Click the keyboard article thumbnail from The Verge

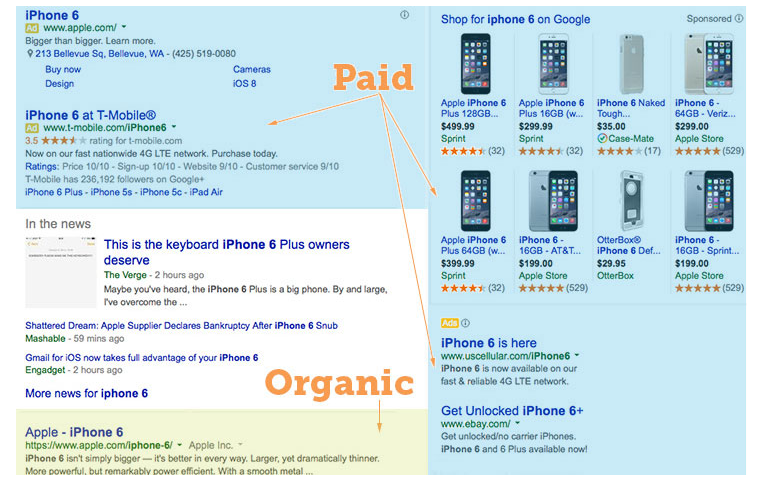coord(61,272)
